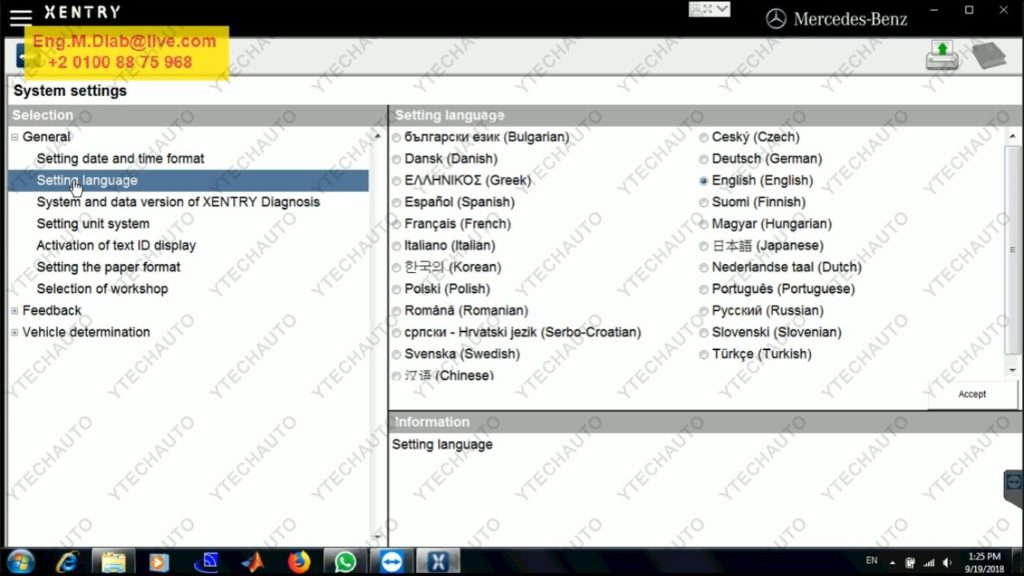Select Setting unit system entry
Viewport: 1024px width, 576px height.
pos(93,224)
